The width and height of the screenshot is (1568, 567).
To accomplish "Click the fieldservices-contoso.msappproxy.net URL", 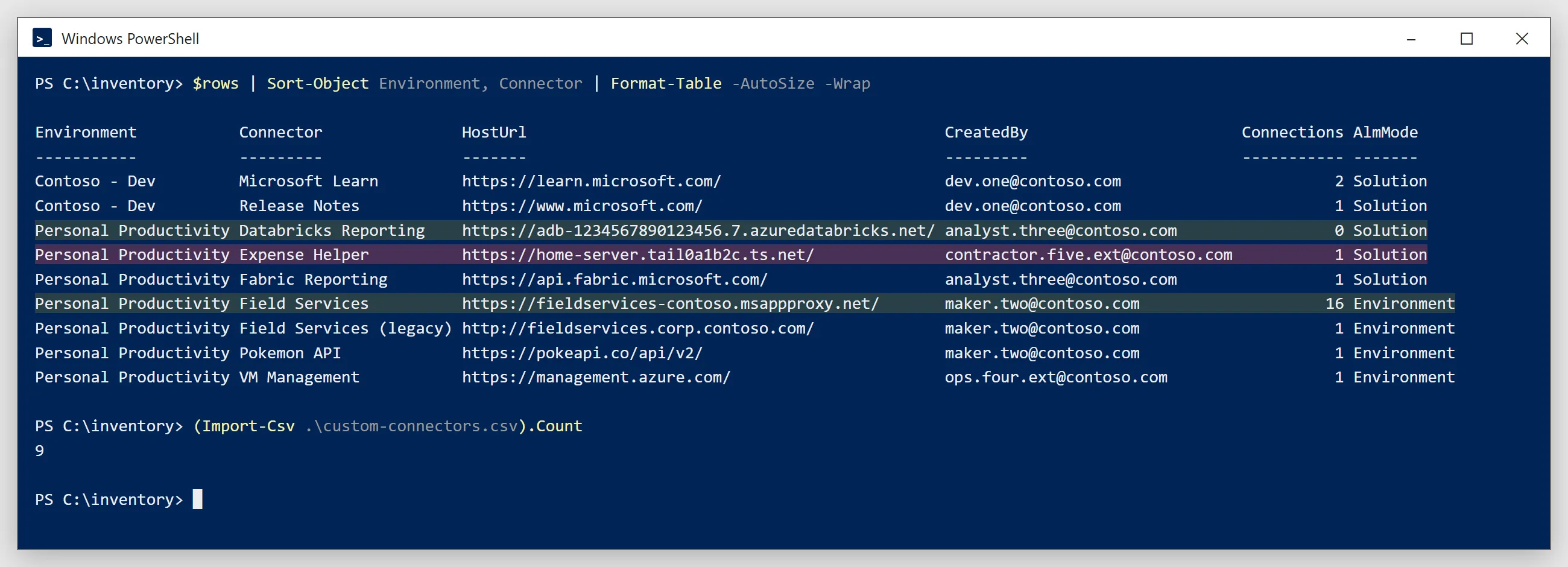I will [x=670, y=303].
